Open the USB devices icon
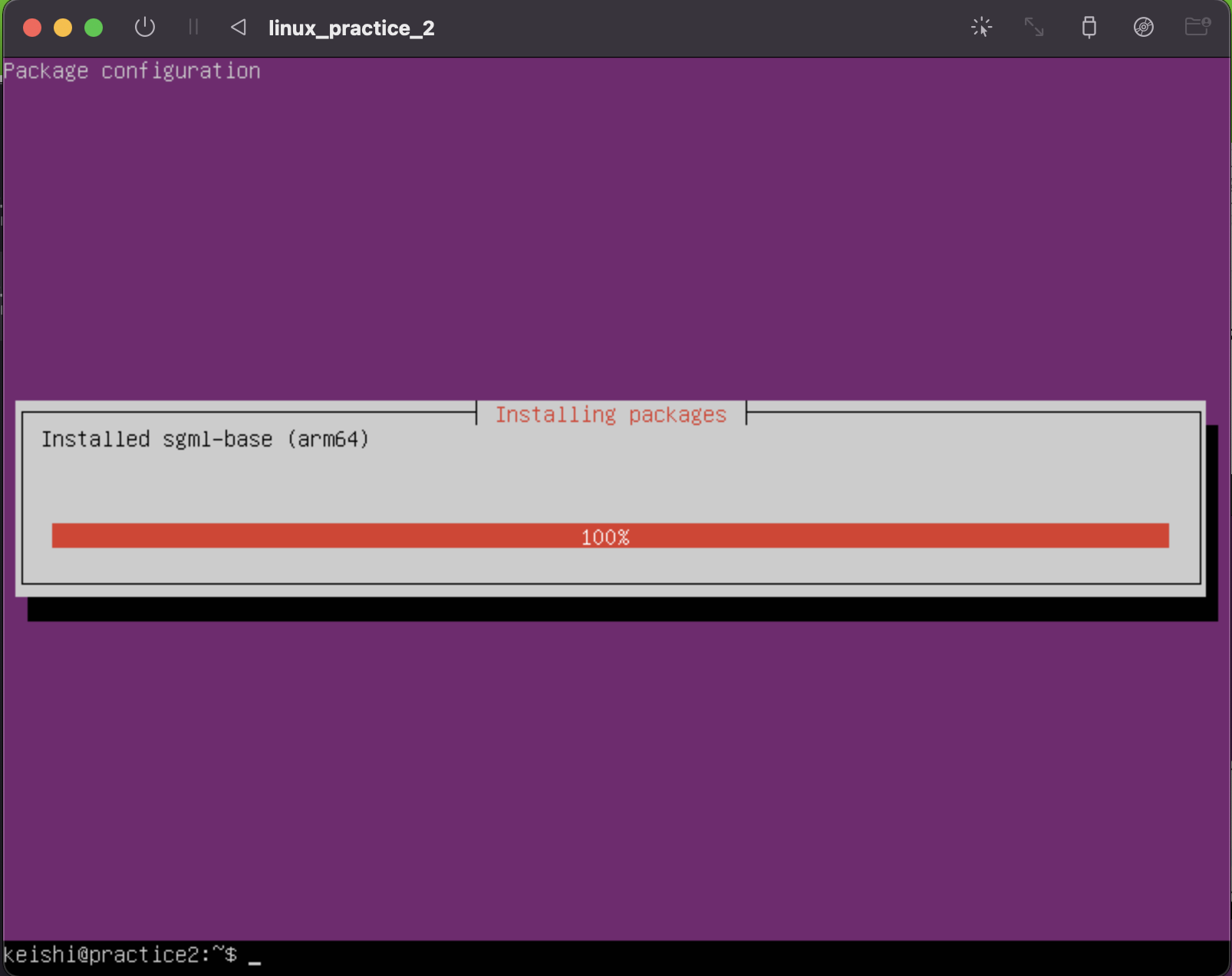The image size is (1232, 976). pos(1089,27)
